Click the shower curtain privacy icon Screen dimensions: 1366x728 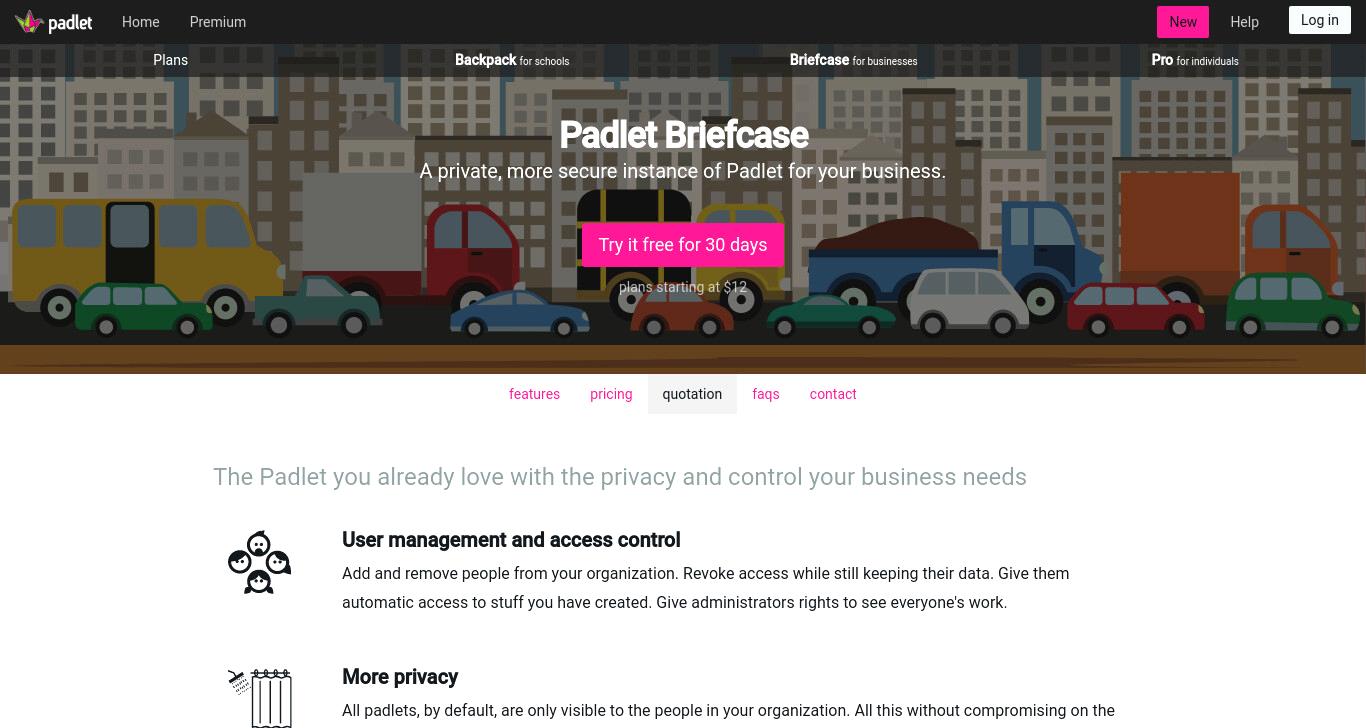point(259,698)
